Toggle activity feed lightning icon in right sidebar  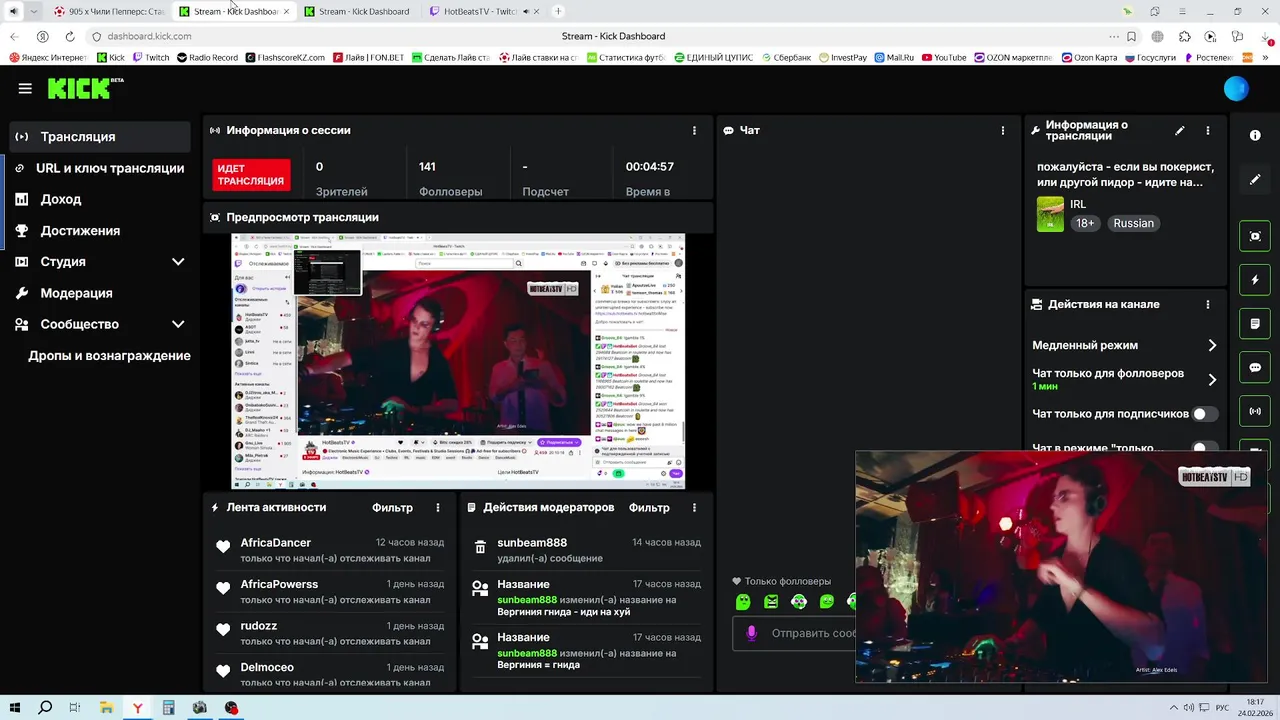[x=1255, y=280]
